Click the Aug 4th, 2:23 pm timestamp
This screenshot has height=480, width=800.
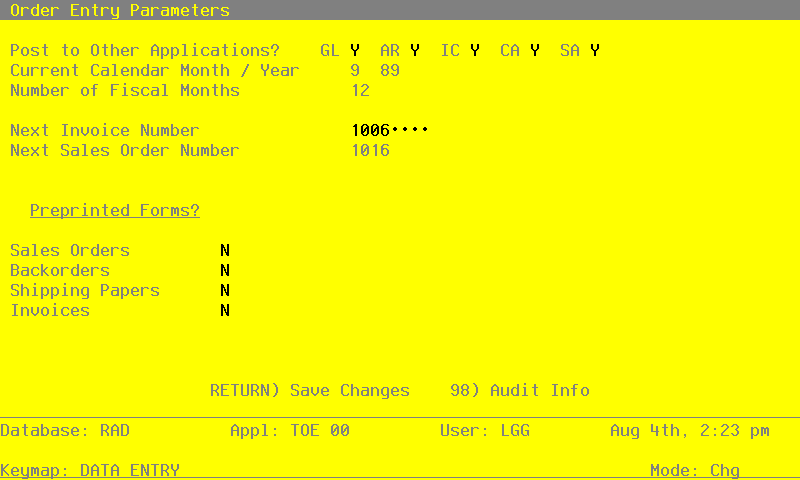(x=690, y=431)
